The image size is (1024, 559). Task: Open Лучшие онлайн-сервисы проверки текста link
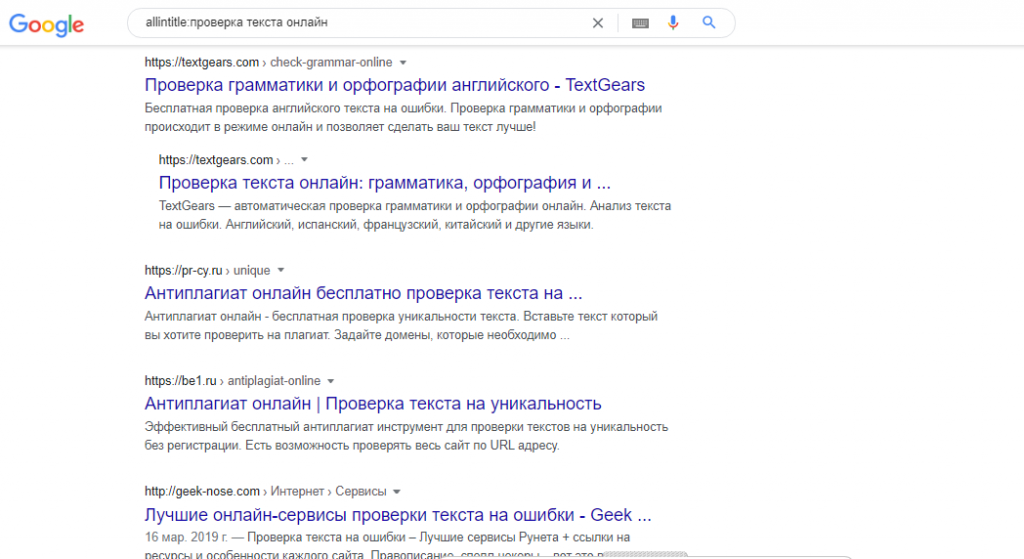(398, 515)
